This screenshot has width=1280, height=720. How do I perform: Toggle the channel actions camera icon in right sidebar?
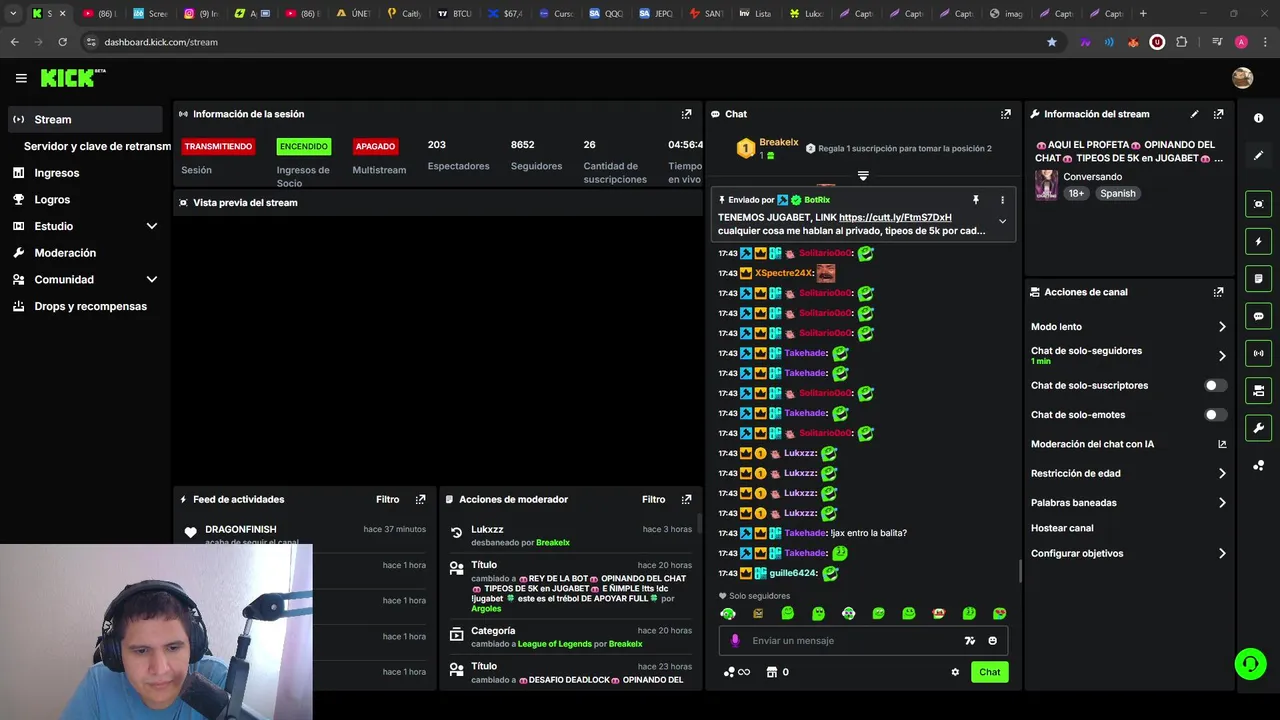tap(1258, 390)
